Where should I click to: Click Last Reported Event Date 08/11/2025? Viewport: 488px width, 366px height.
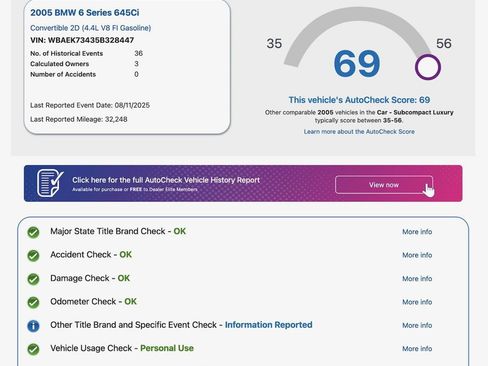click(x=90, y=105)
